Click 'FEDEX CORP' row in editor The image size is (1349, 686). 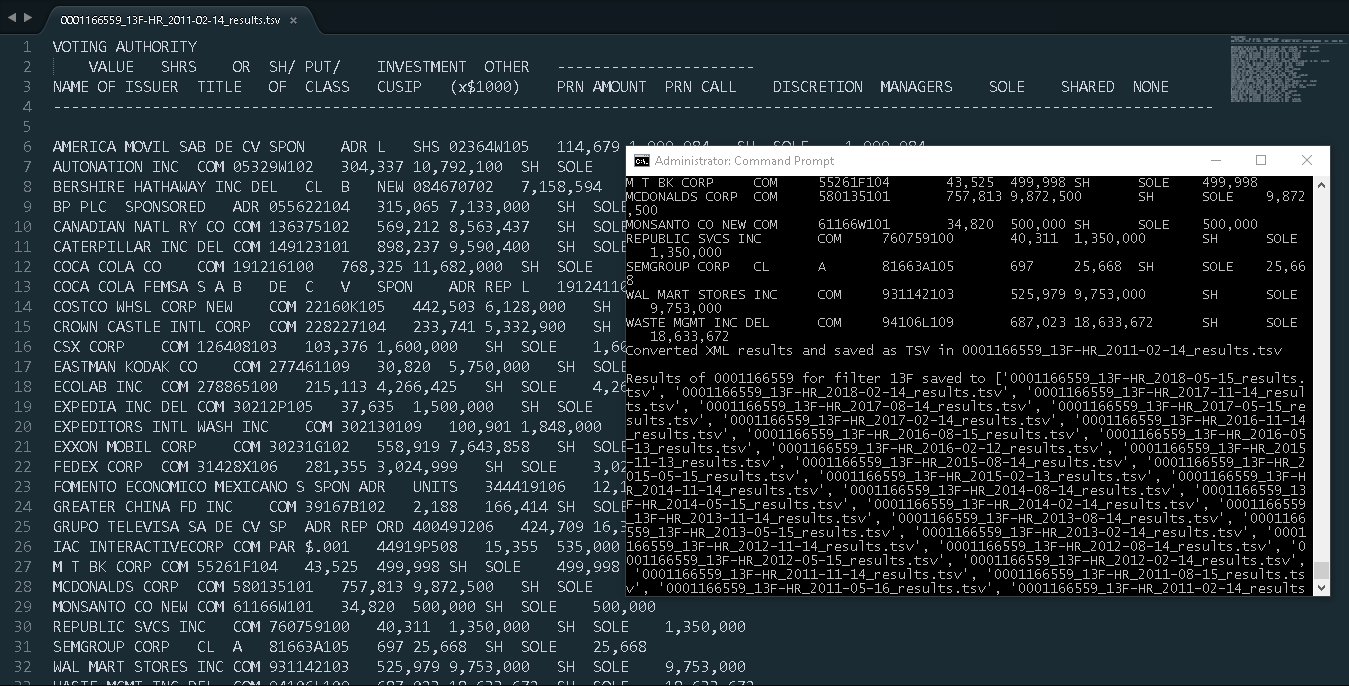click(x=98, y=467)
